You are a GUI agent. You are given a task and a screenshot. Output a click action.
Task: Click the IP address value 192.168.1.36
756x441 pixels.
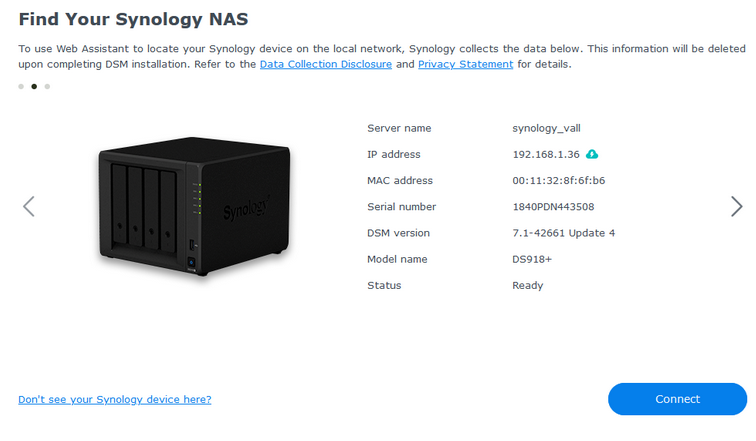point(546,155)
